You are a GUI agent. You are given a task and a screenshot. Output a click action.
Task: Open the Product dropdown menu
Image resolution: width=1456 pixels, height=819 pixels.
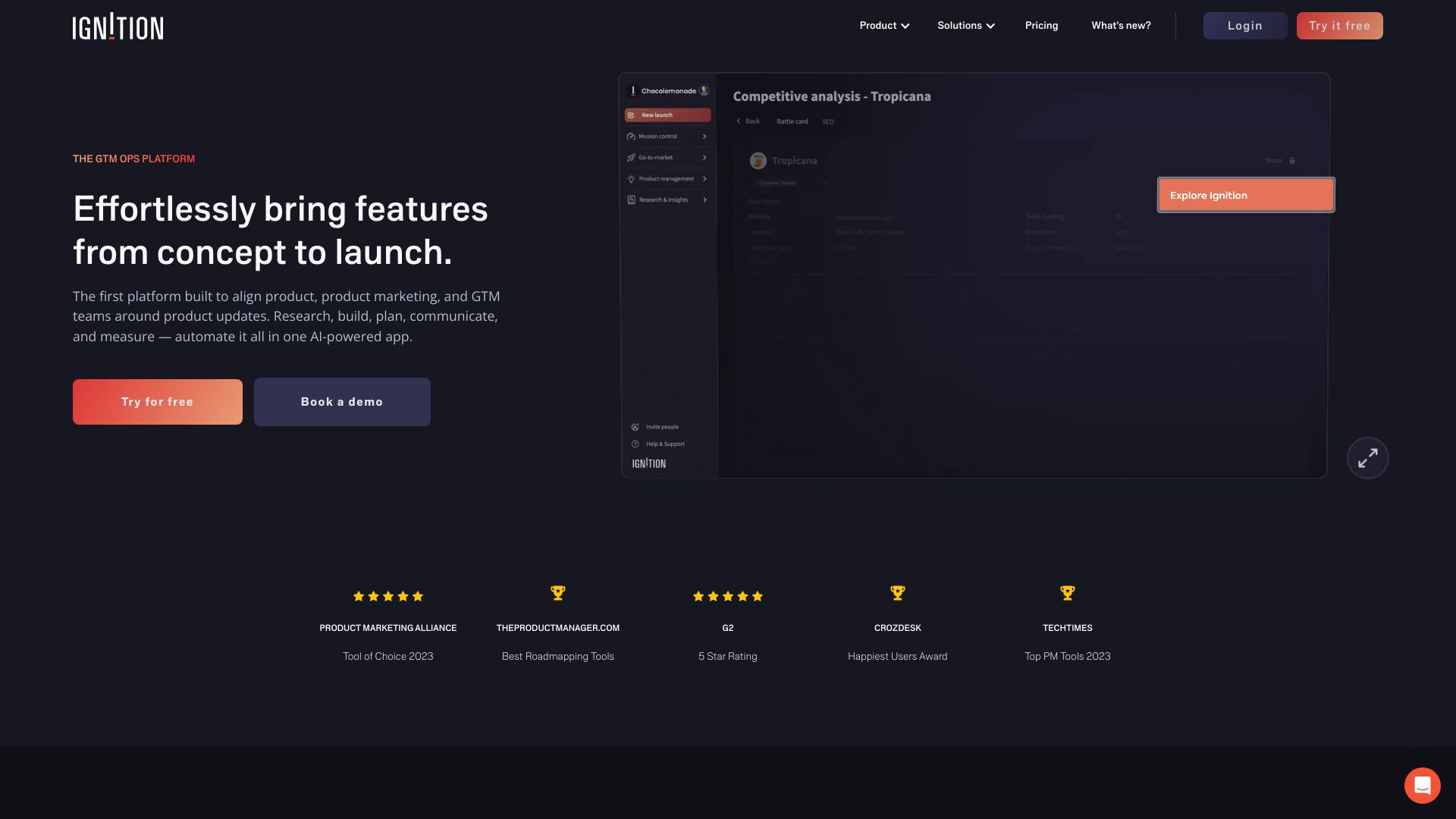(x=883, y=26)
